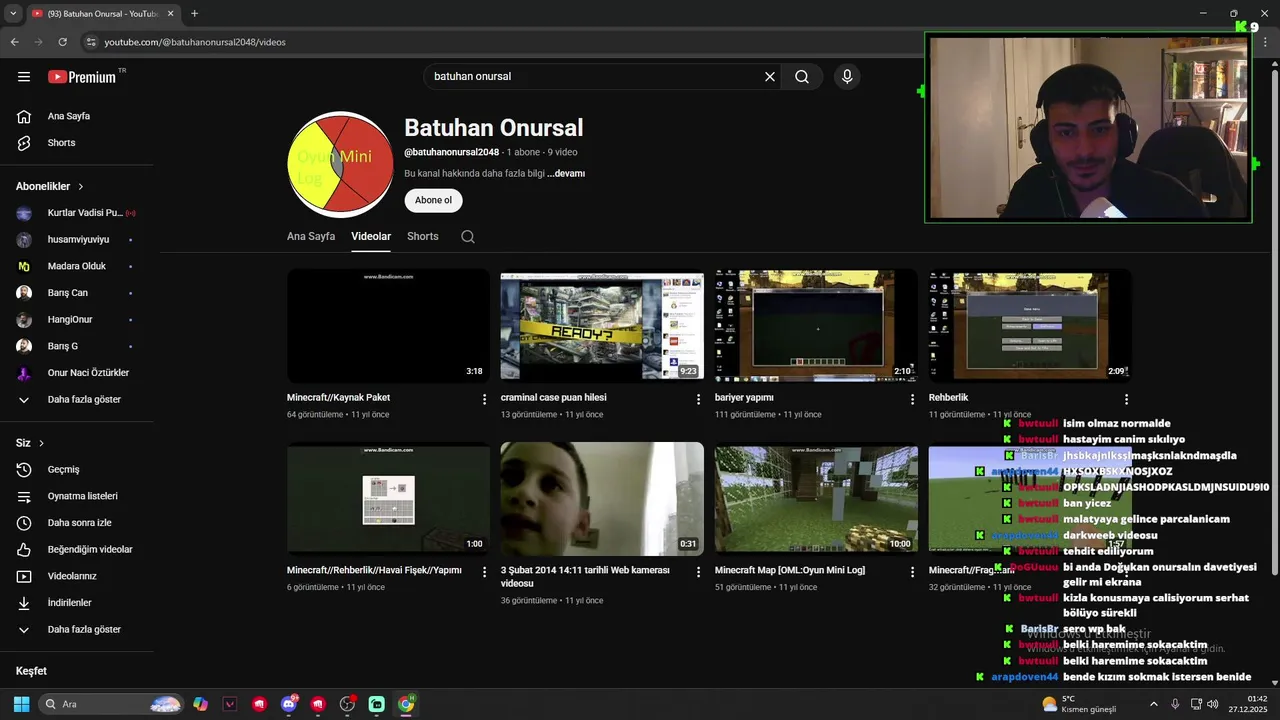Open husamviyuviyu subscription channel
This screenshot has height=720, width=1280.
pyautogui.click(x=77, y=240)
